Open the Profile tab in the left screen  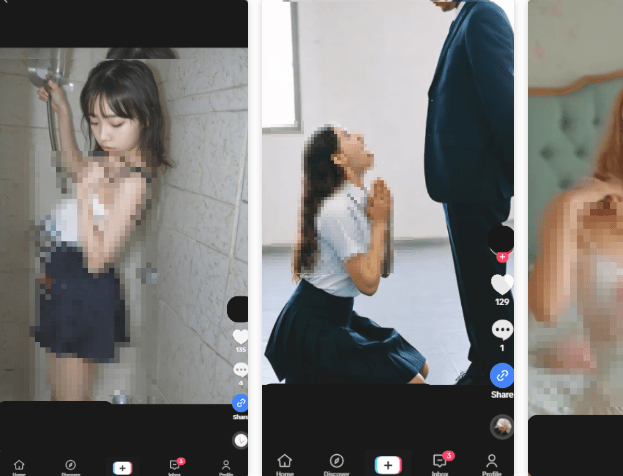[226, 467]
